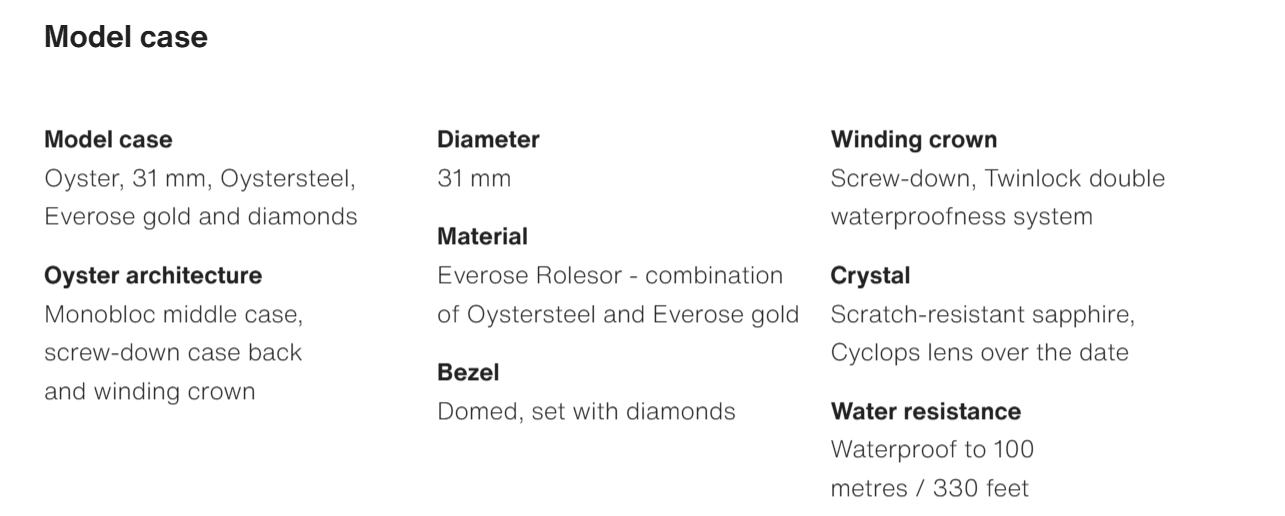The height and width of the screenshot is (516, 1285).
Task: Click the small bold "Model case" spec label
Action: (x=108, y=140)
